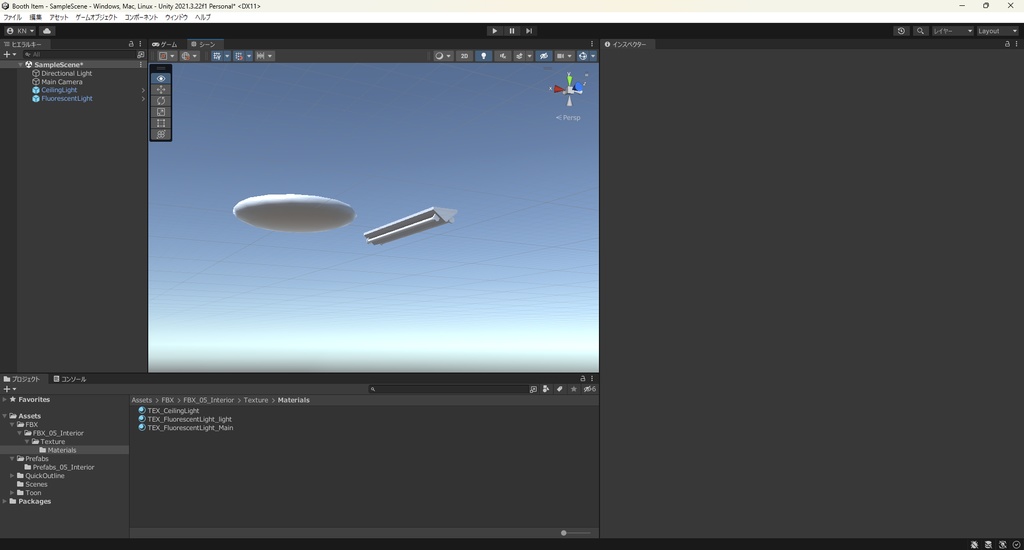Open SampleScene context three-dot menu
Image resolution: width=1024 pixels, height=550 pixels.
pyautogui.click(x=140, y=65)
